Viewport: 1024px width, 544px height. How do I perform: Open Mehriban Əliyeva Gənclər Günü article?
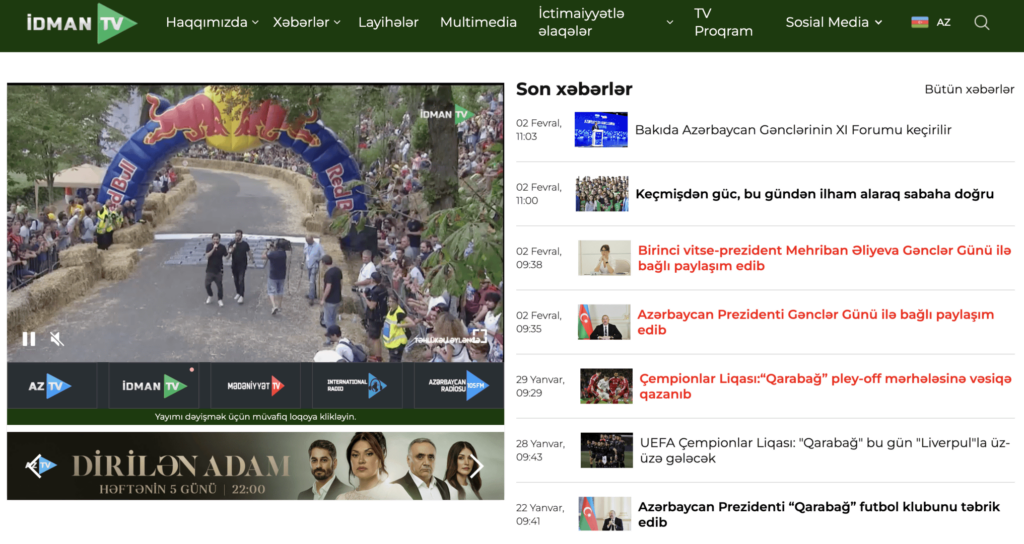pos(824,258)
